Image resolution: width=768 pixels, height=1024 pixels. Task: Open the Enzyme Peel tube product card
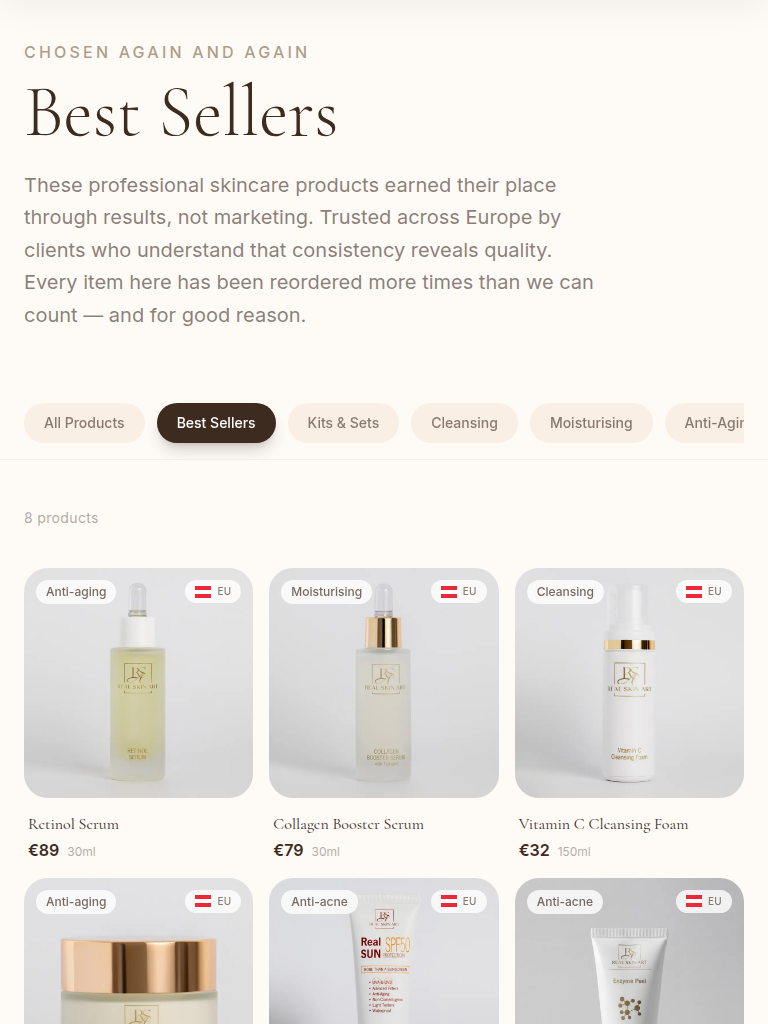630,951
